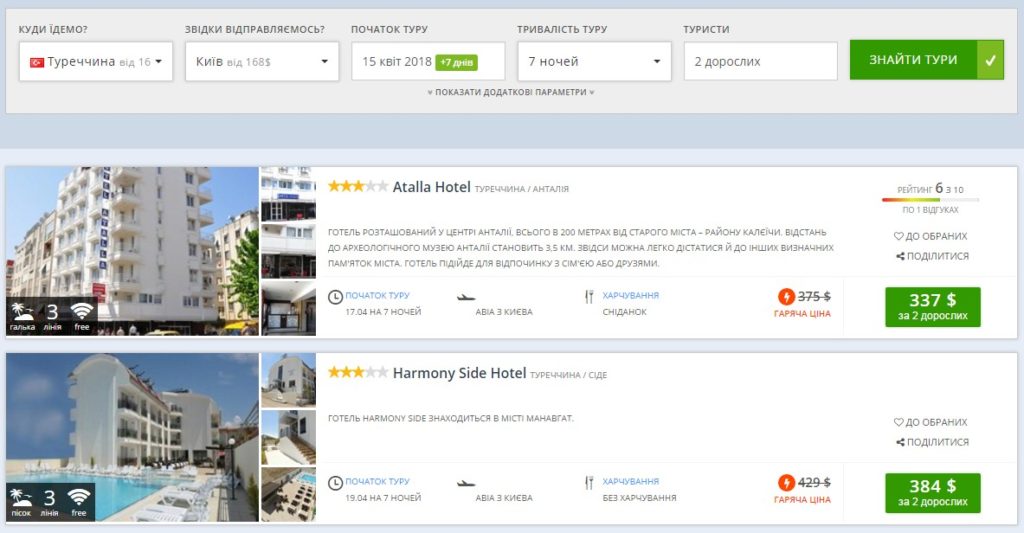This screenshot has width=1024, height=533.
Task: Toggle the checkmark on the search button
Action: (x=990, y=60)
